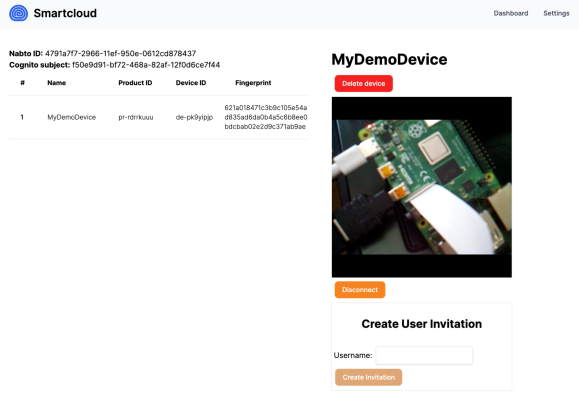Click the Smartcloud title text
The width and height of the screenshot is (579, 400).
point(65,13)
